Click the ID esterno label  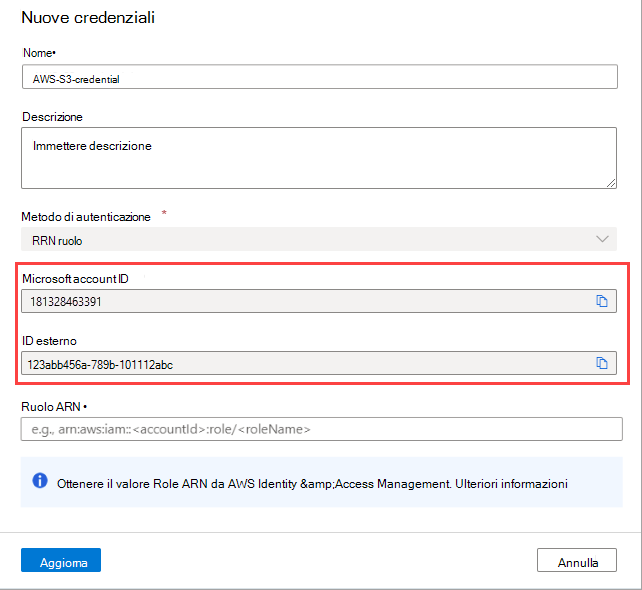49,341
